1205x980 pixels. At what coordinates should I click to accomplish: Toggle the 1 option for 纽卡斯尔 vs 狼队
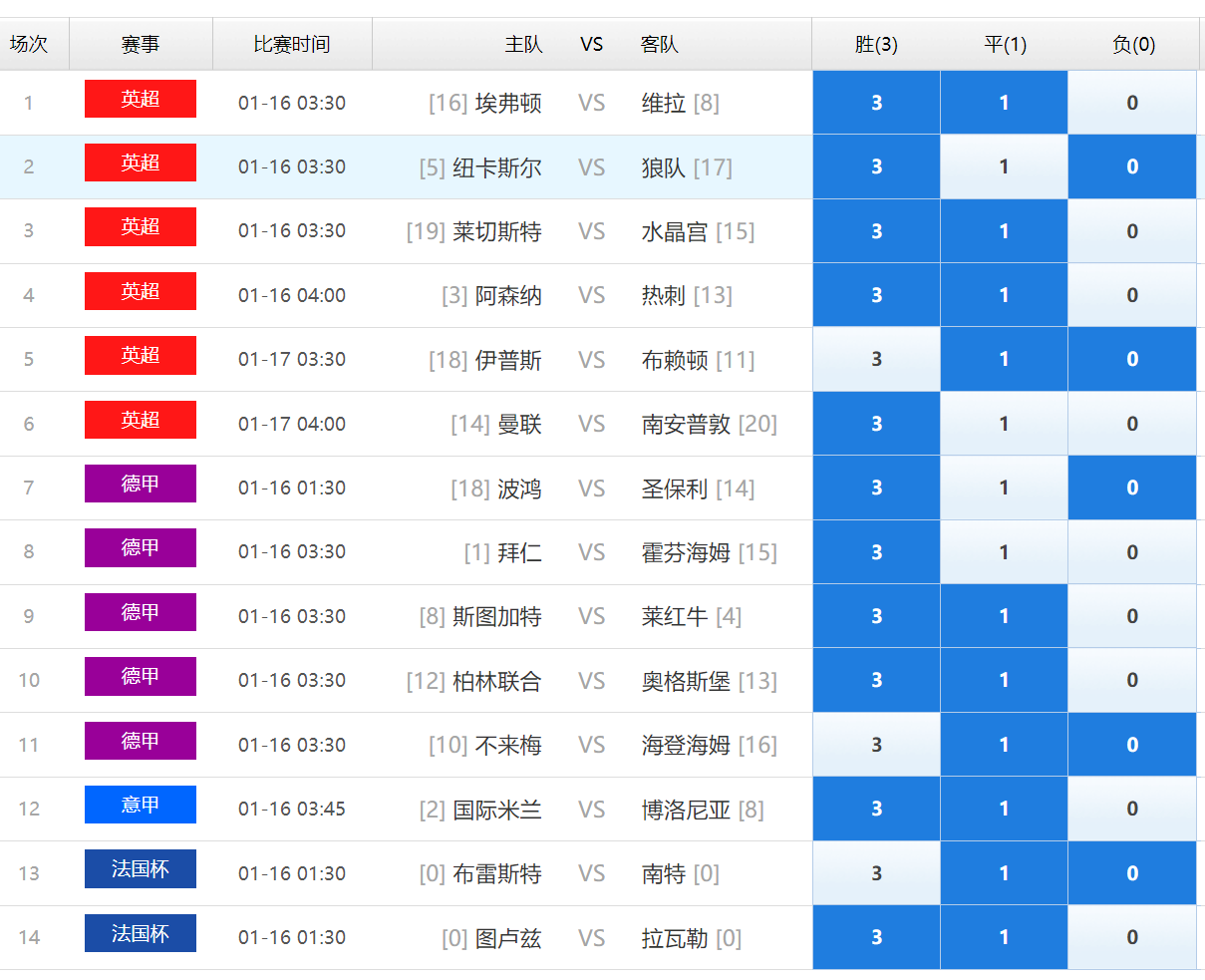coord(1004,166)
